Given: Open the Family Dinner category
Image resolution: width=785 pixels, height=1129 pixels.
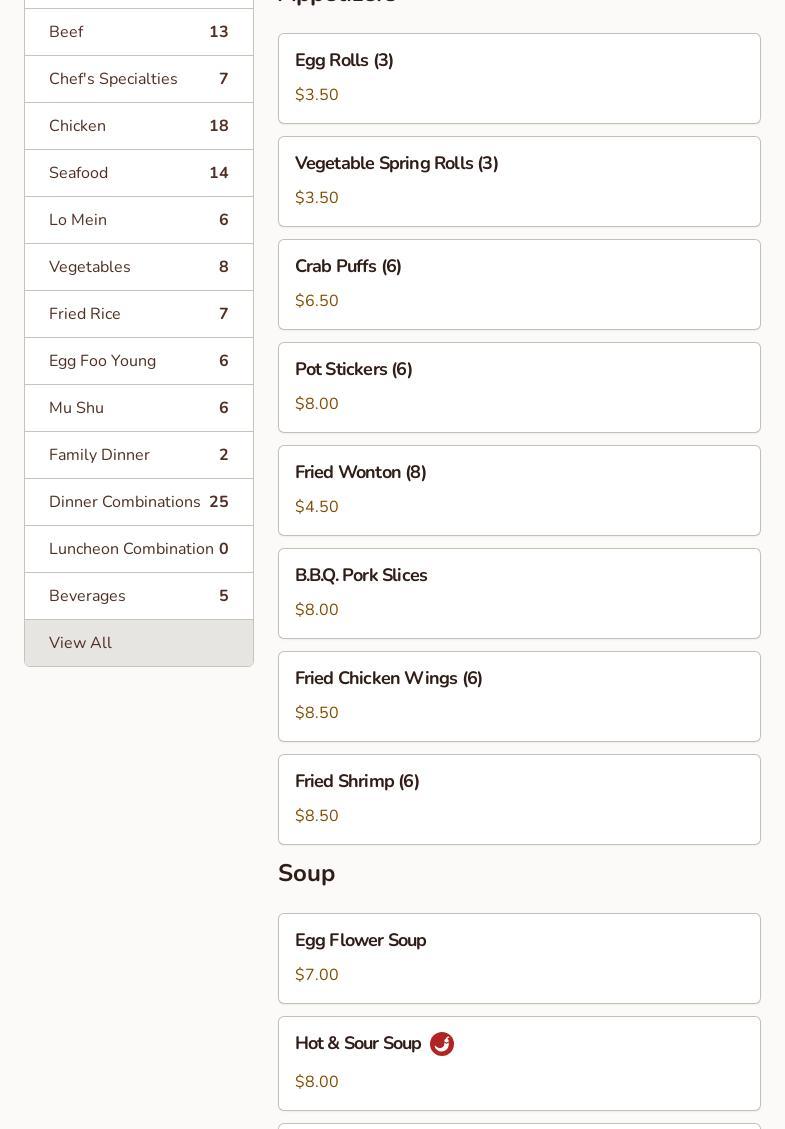Looking at the screenshot, I should tap(138, 455).
